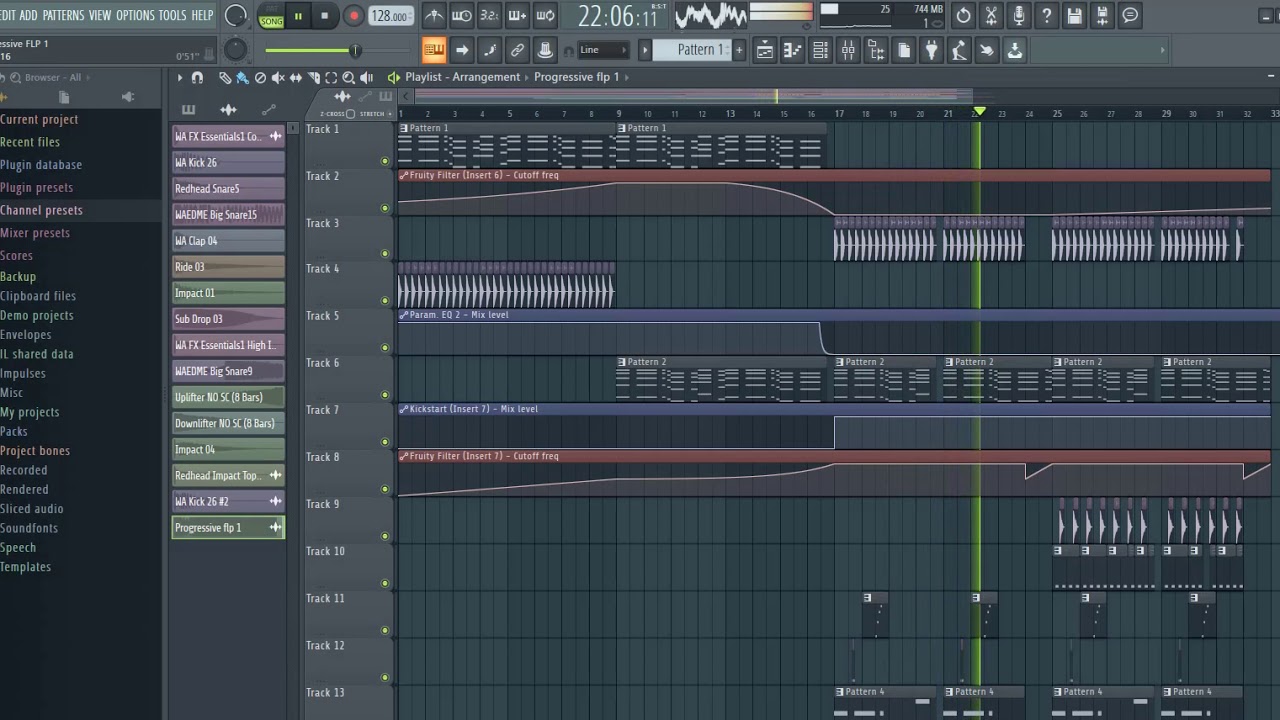Viewport: 1280px width, 720px height.
Task: Open the Playlist - Arrangement dropdown
Action: click(462, 77)
